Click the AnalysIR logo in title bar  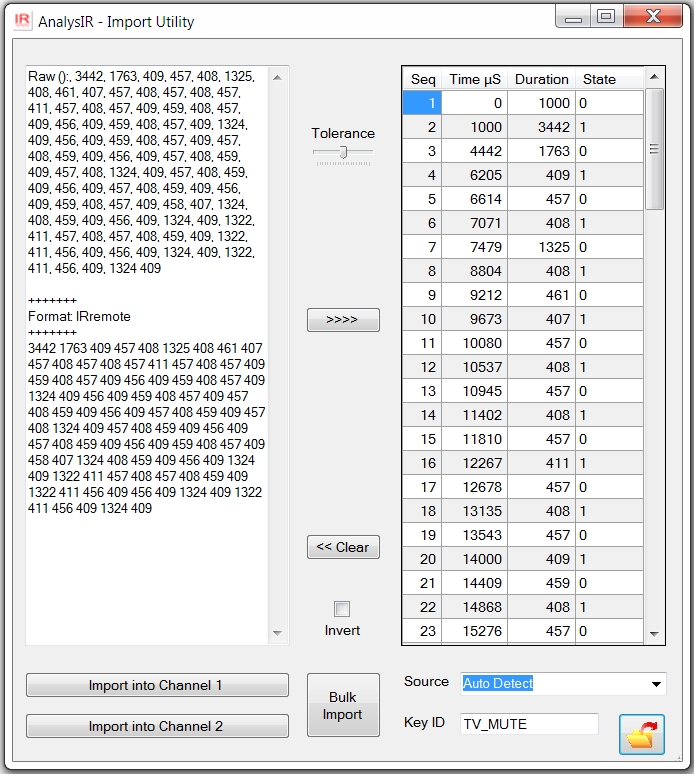(x=22, y=21)
